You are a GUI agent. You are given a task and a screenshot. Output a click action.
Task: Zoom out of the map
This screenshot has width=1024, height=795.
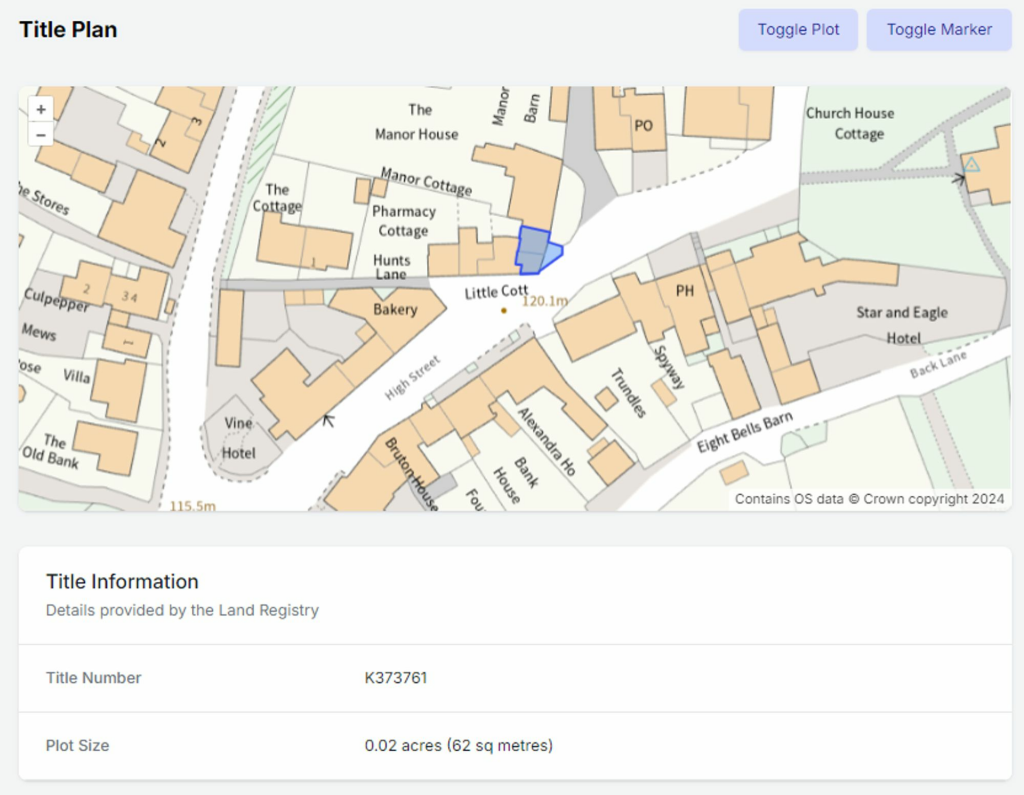coord(41,134)
